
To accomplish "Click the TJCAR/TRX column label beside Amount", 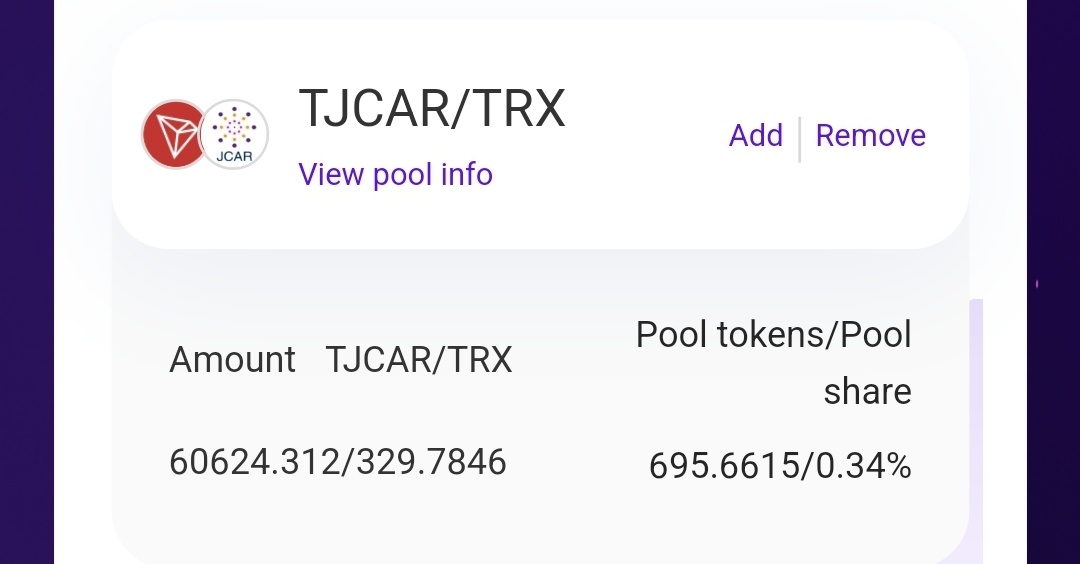I will tap(419, 359).
